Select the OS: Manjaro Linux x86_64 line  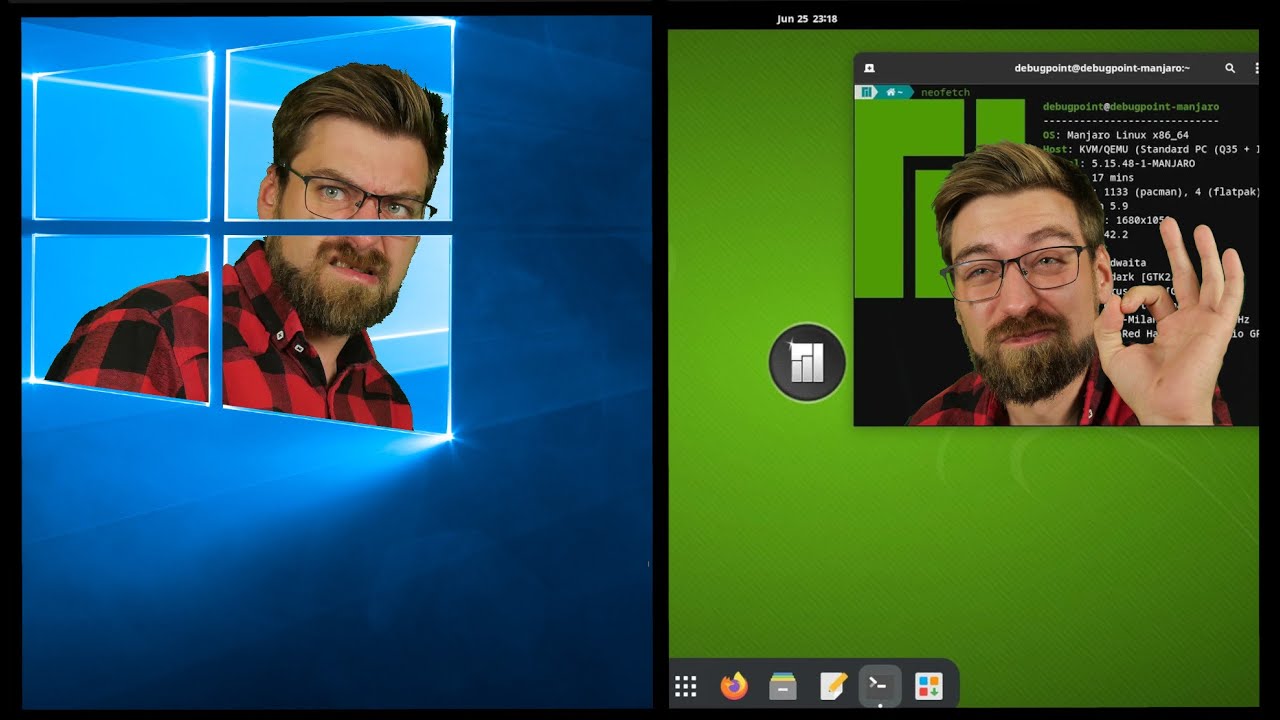[1116, 135]
